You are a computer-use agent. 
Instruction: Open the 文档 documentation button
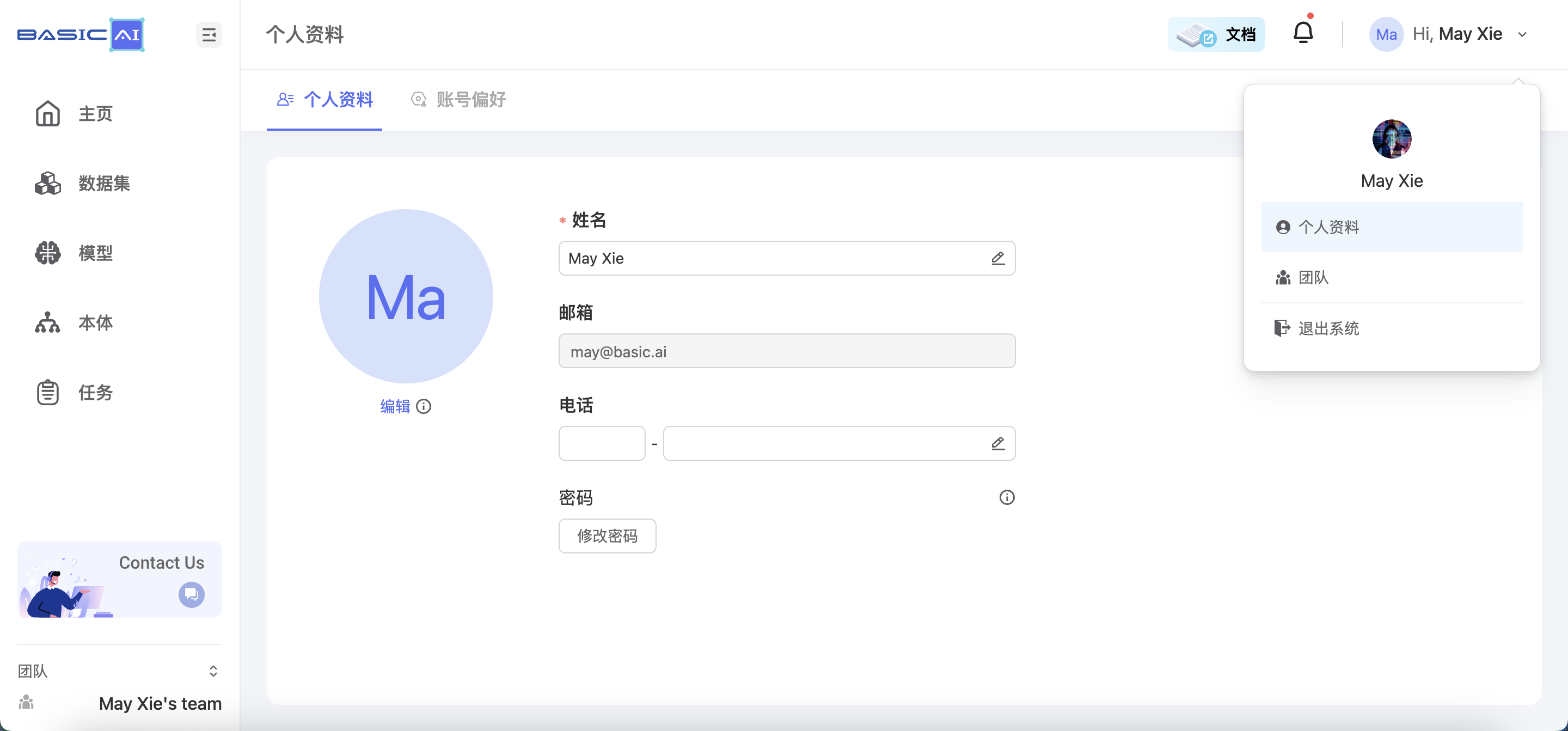pos(1216,34)
